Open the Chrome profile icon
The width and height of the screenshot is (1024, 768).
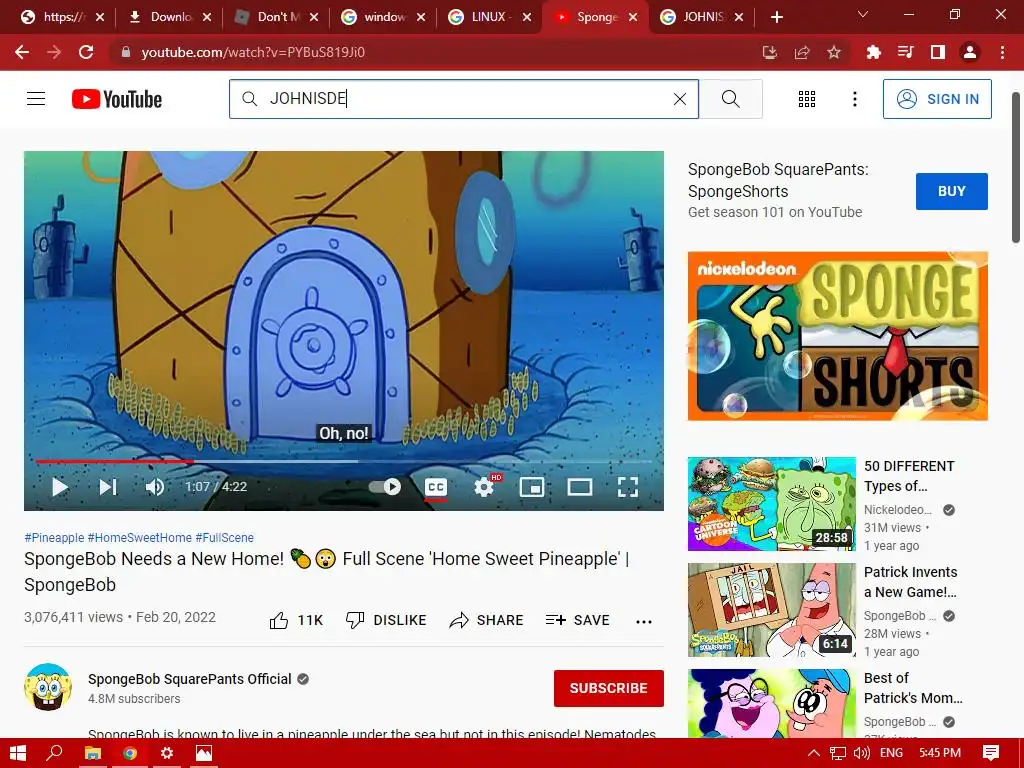[970, 52]
